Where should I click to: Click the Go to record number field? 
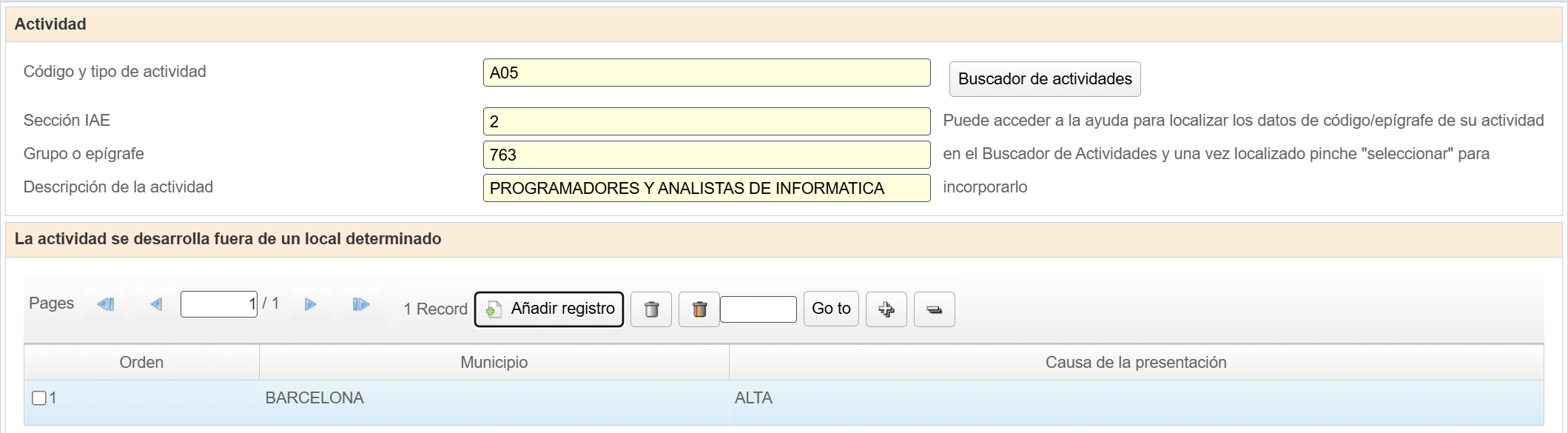758,309
